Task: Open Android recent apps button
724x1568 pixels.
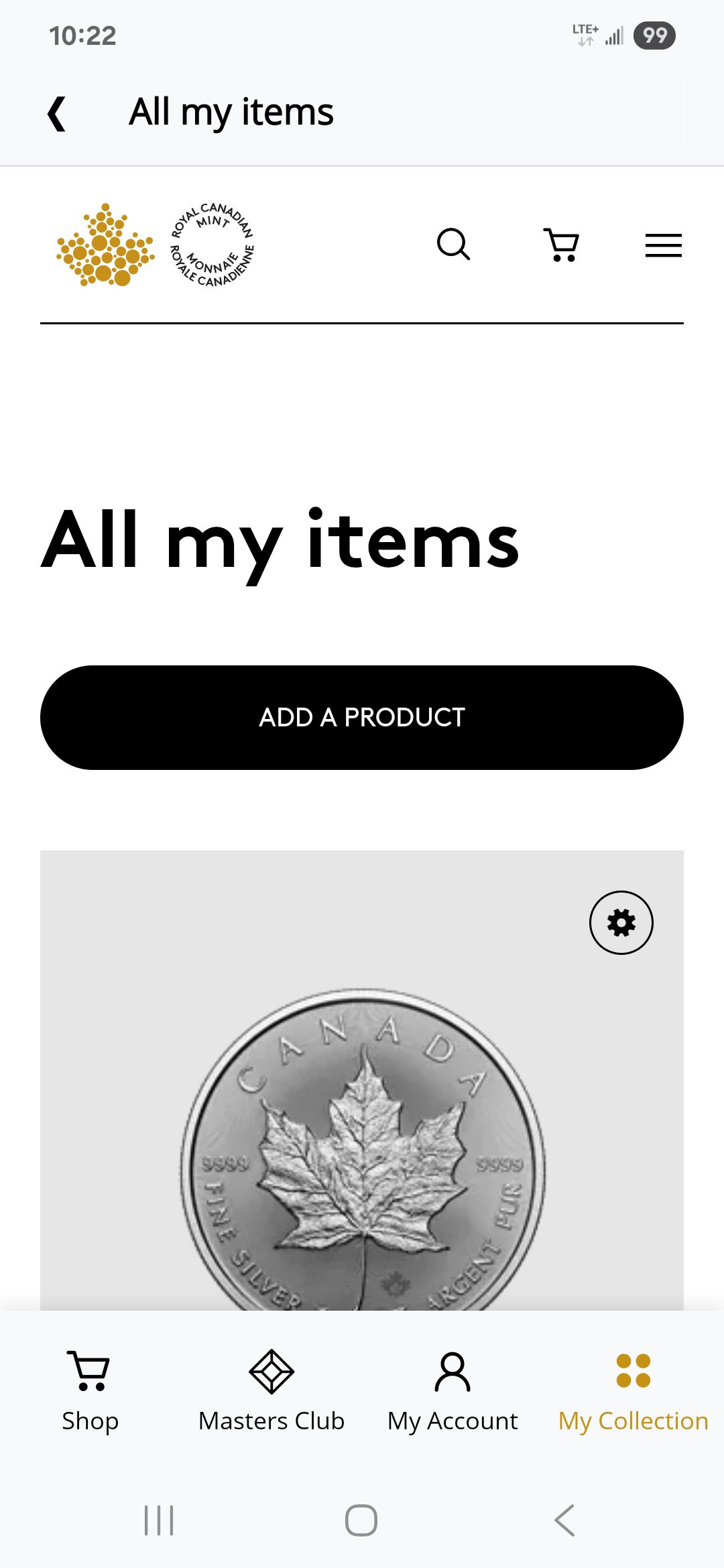Action: [160, 1520]
